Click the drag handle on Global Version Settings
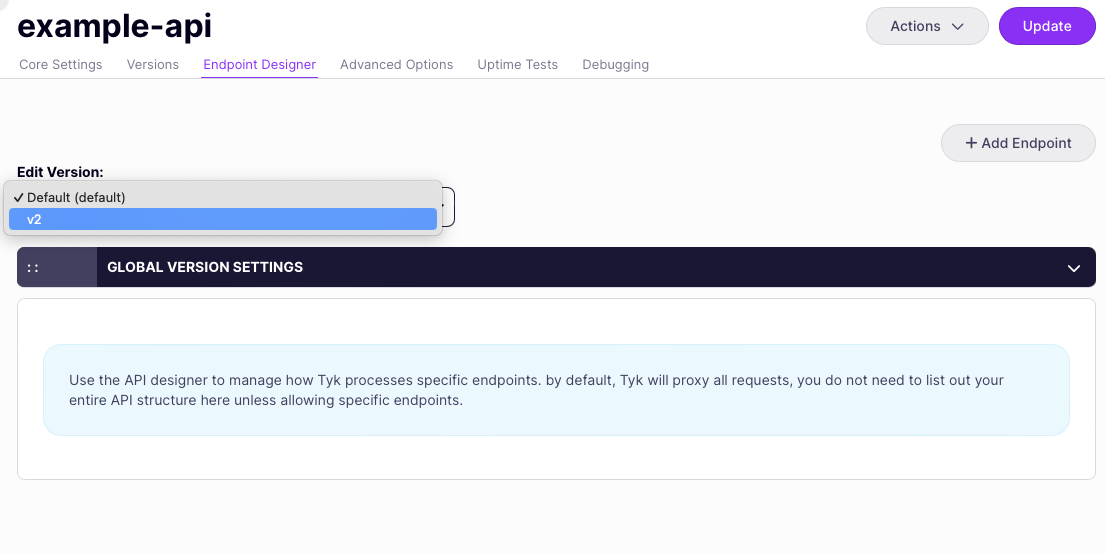This screenshot has height=554, width=1105. pos(33,267)
